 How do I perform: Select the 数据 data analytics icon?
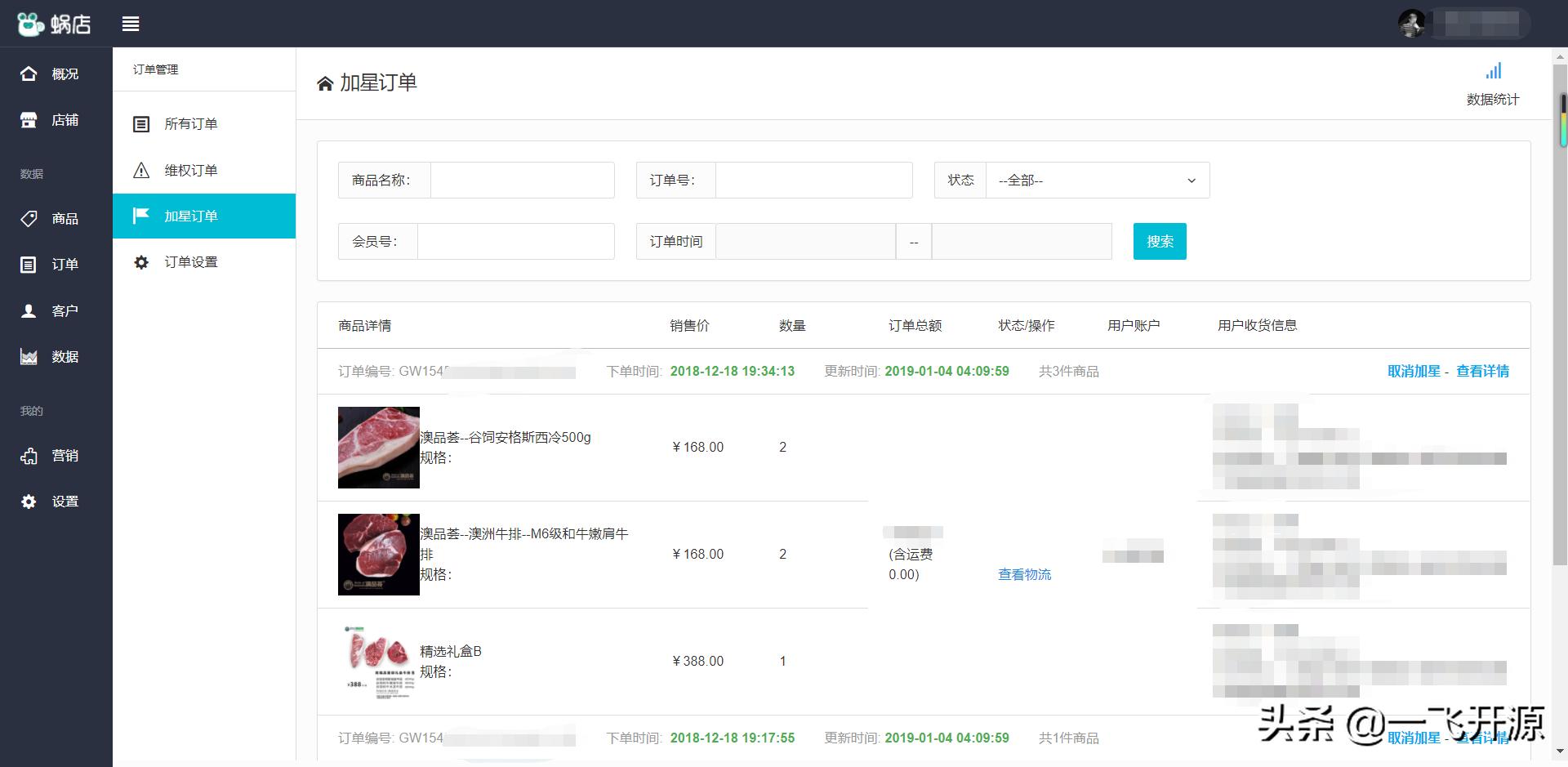click(56, 357)
